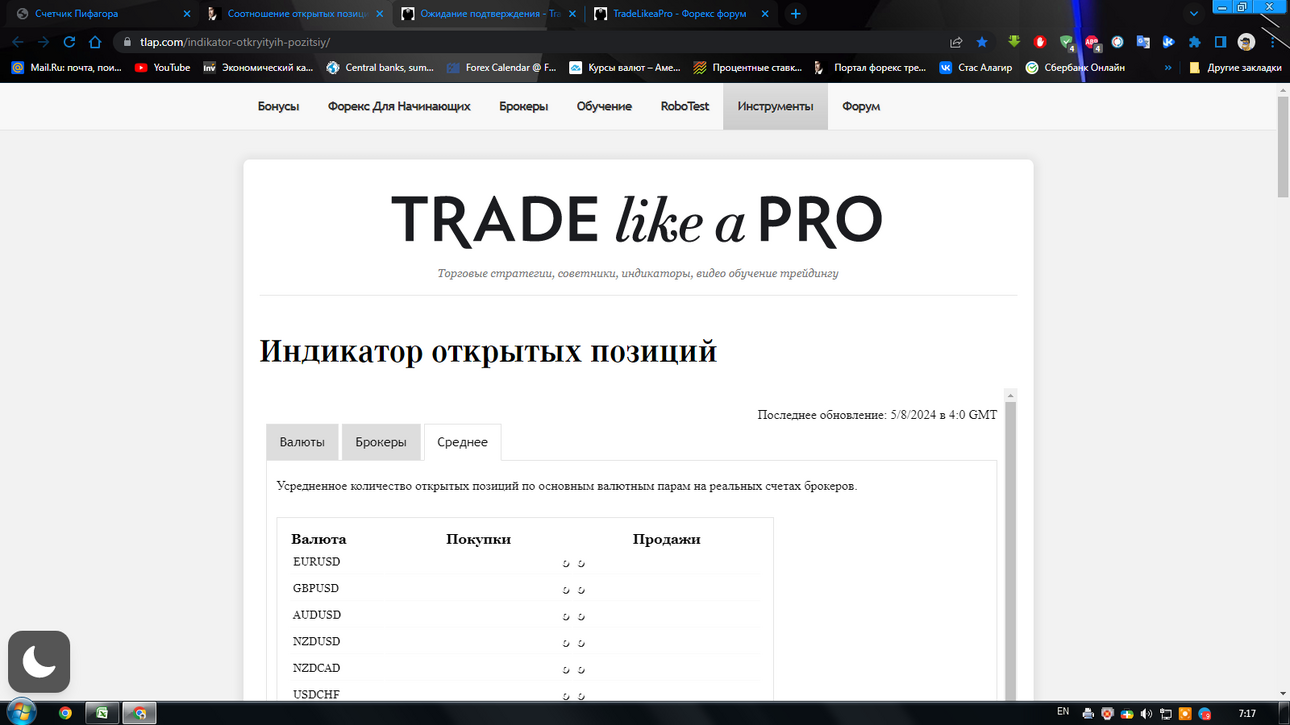Open Chrome three-dot menu
The image size is (1290, 725).
point(1271,42)
